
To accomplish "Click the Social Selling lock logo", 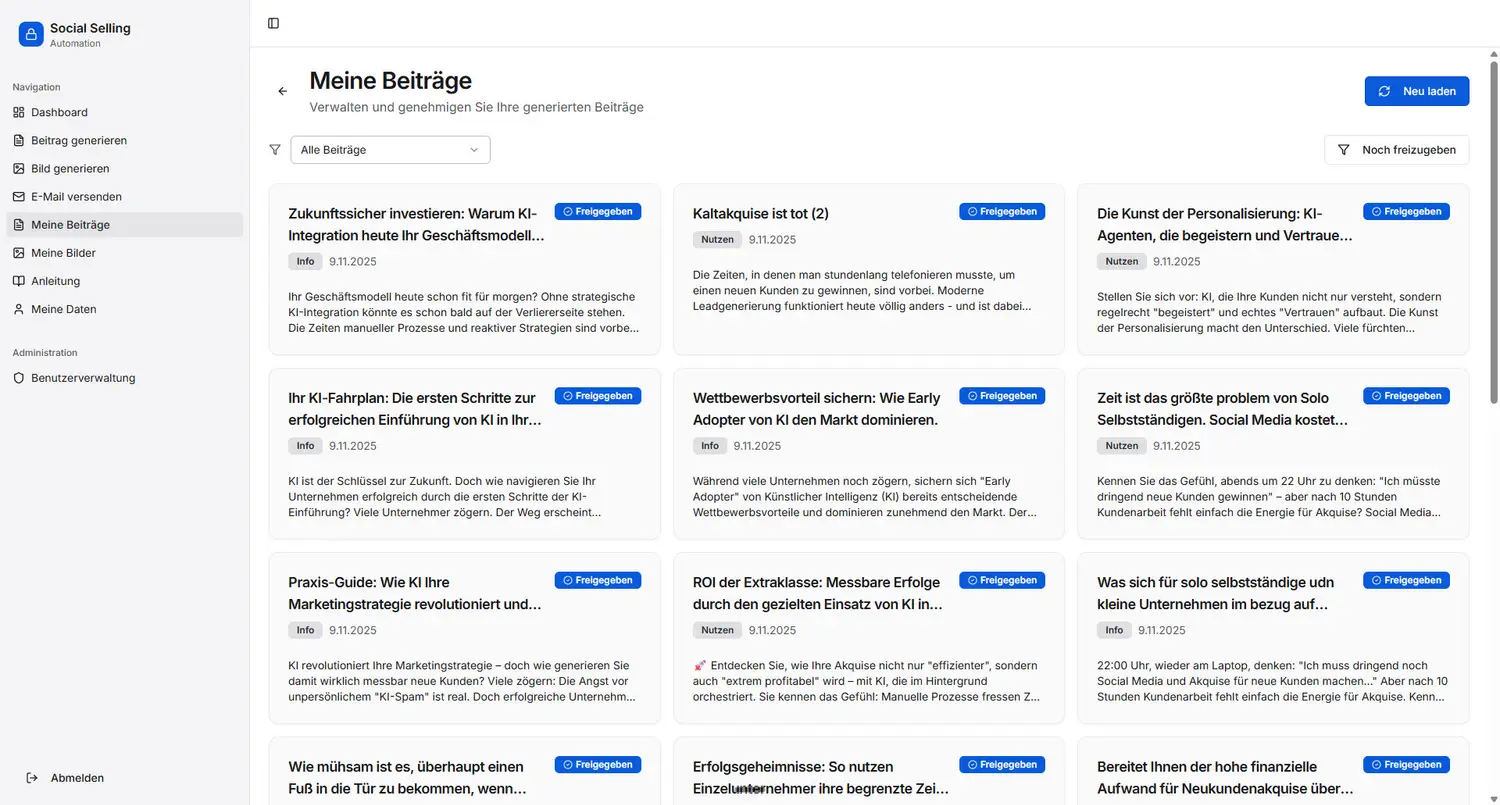I will tap(31, 34).
